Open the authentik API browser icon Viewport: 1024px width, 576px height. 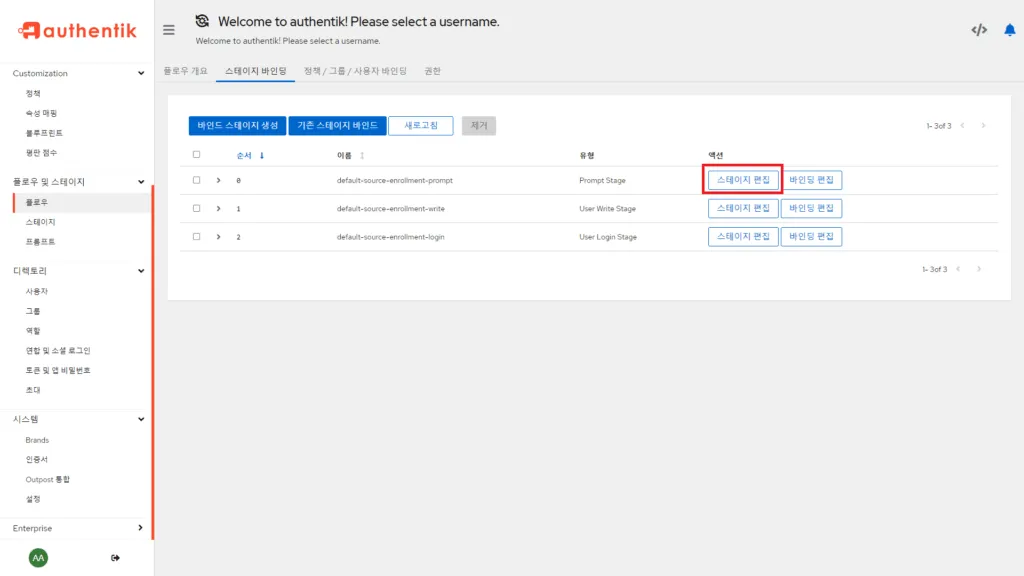click(x=979, y=30)
